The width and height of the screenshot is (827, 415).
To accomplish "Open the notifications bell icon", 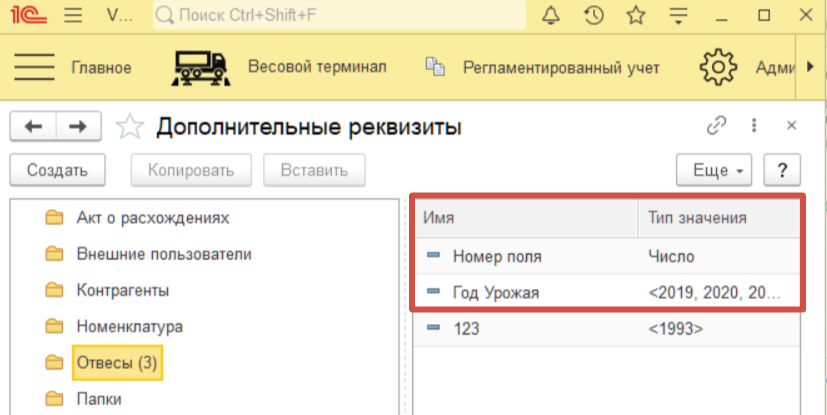I will tap(551, 16).
